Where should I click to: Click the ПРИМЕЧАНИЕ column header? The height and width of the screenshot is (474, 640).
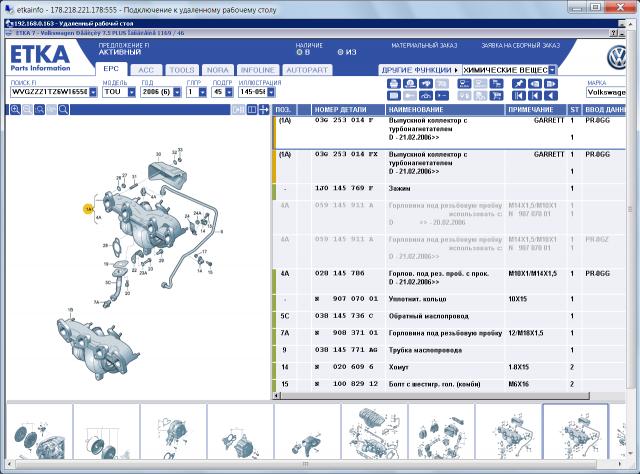coord(536,109)
